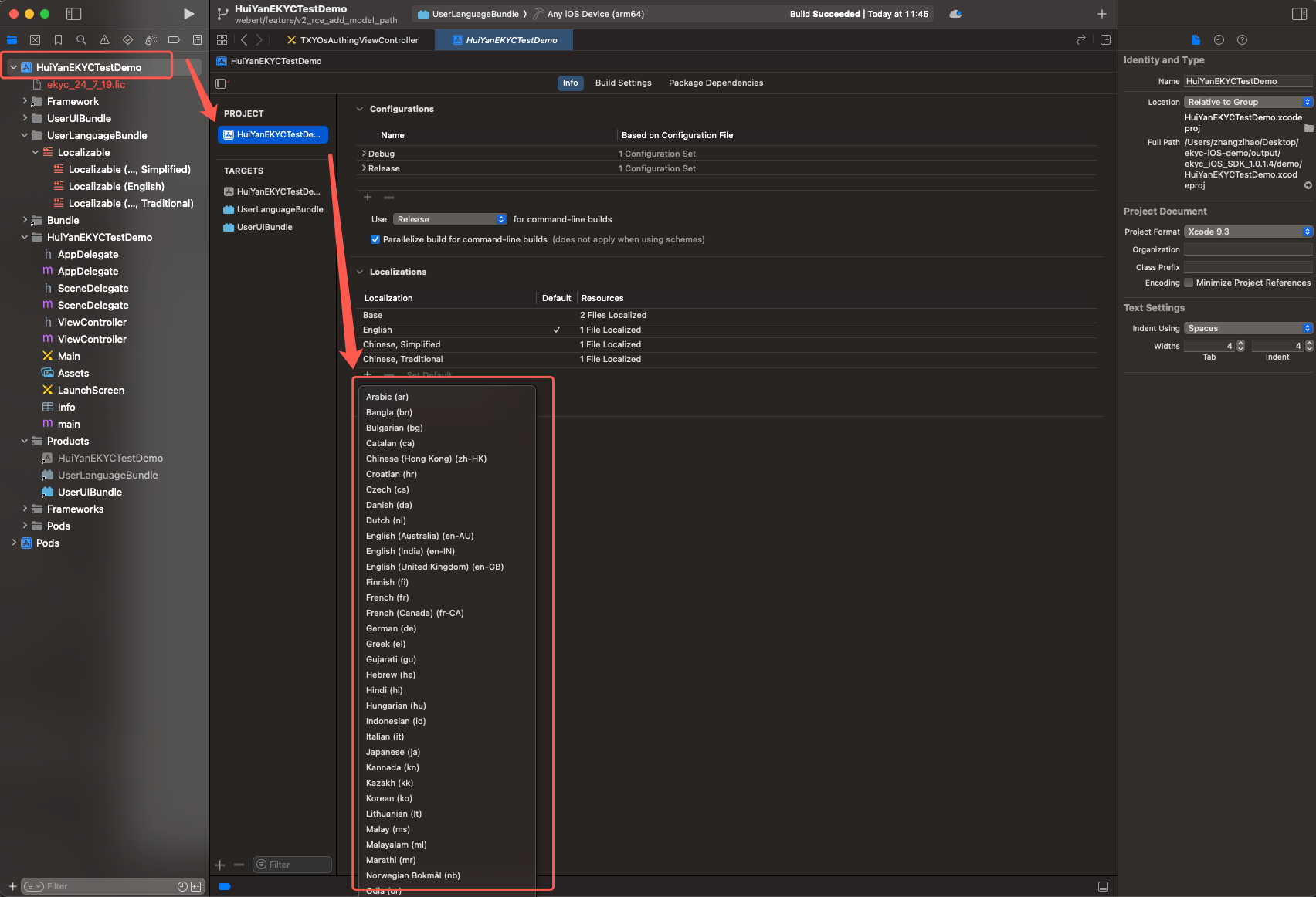Uncheck Parallelize build for command-line builds

[375, 239]
